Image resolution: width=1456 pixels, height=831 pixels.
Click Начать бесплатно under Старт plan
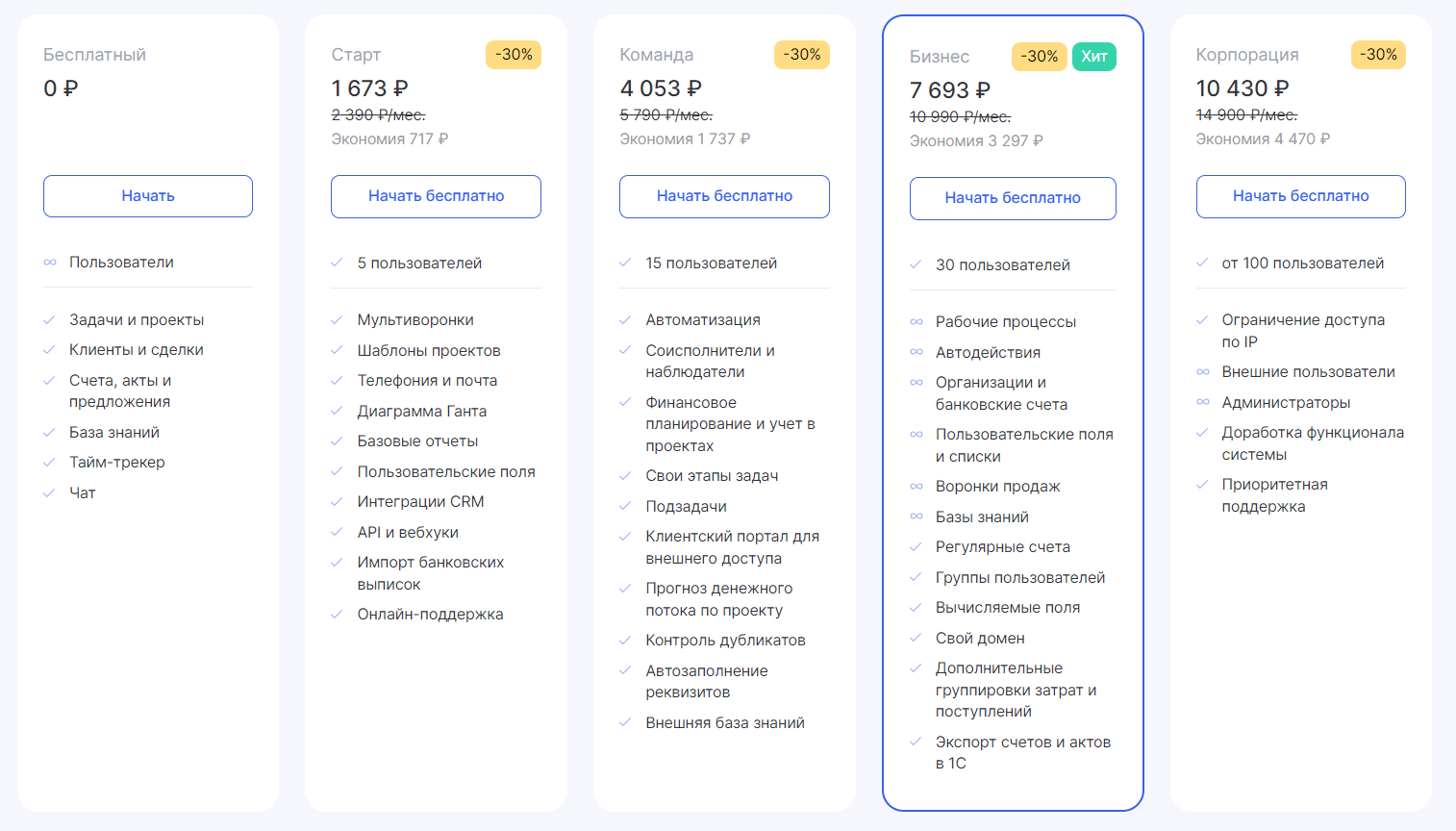tap(437, 196)
